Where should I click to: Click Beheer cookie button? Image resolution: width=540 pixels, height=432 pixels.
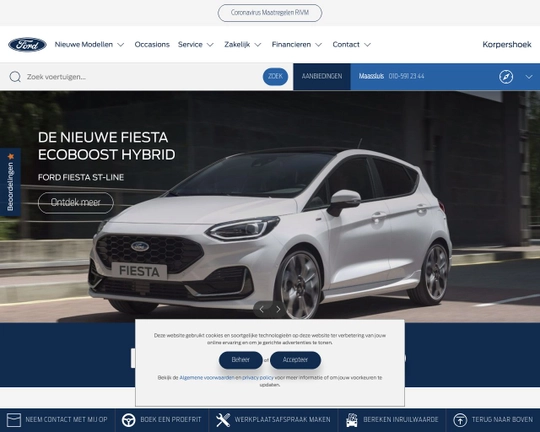click(240, 360)
